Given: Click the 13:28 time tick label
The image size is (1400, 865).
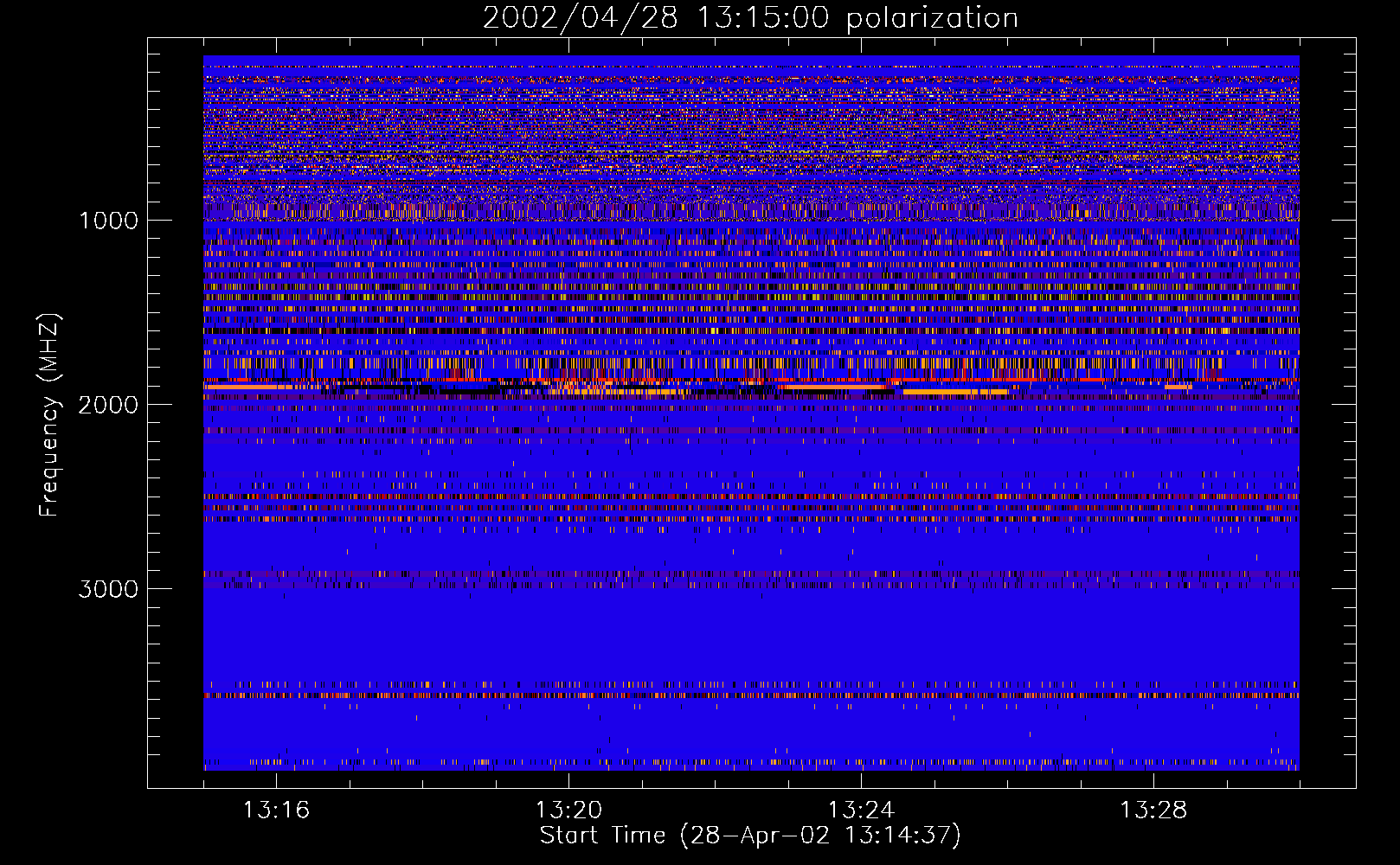Looking at the screenshot, I should 1153,811.
